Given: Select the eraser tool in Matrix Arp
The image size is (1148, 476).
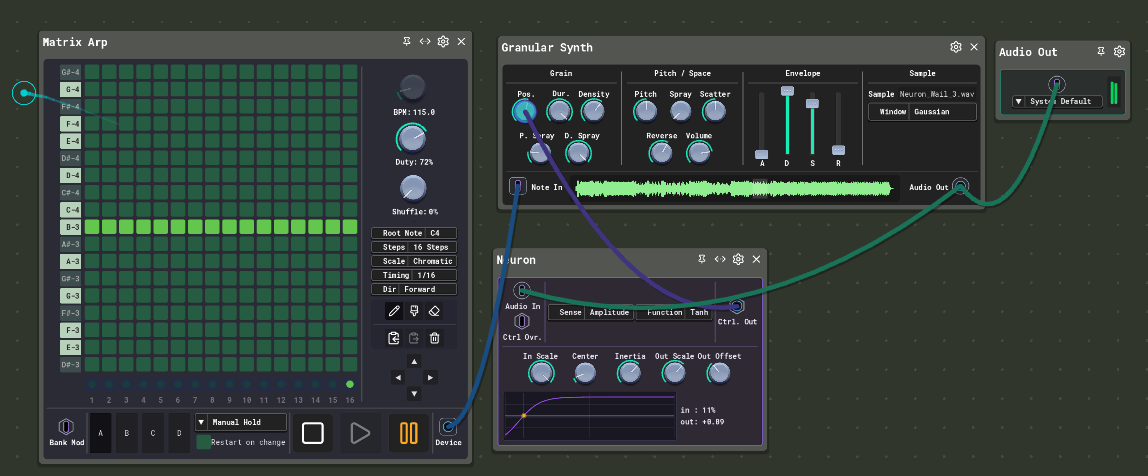Looking at the screenshot, I should [434, 311].
